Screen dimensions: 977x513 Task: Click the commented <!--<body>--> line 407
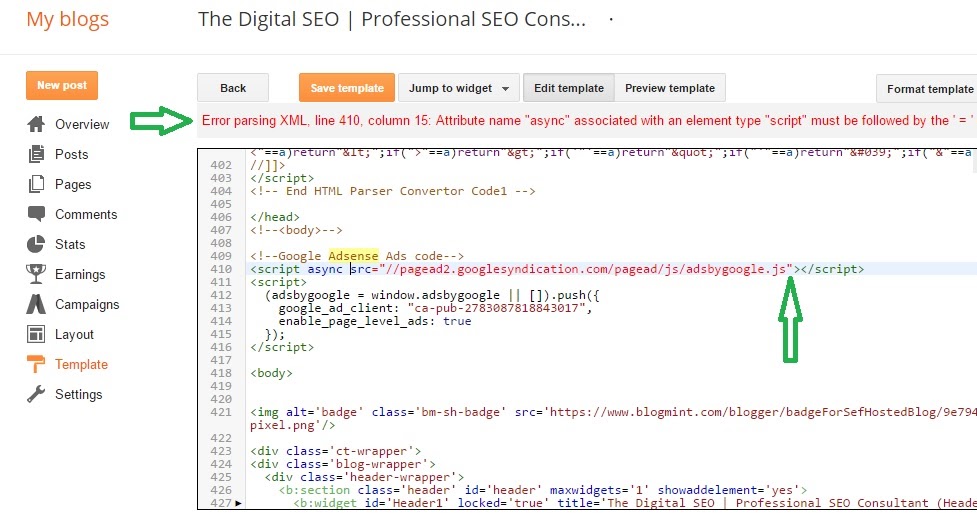[x=296, y=230]
